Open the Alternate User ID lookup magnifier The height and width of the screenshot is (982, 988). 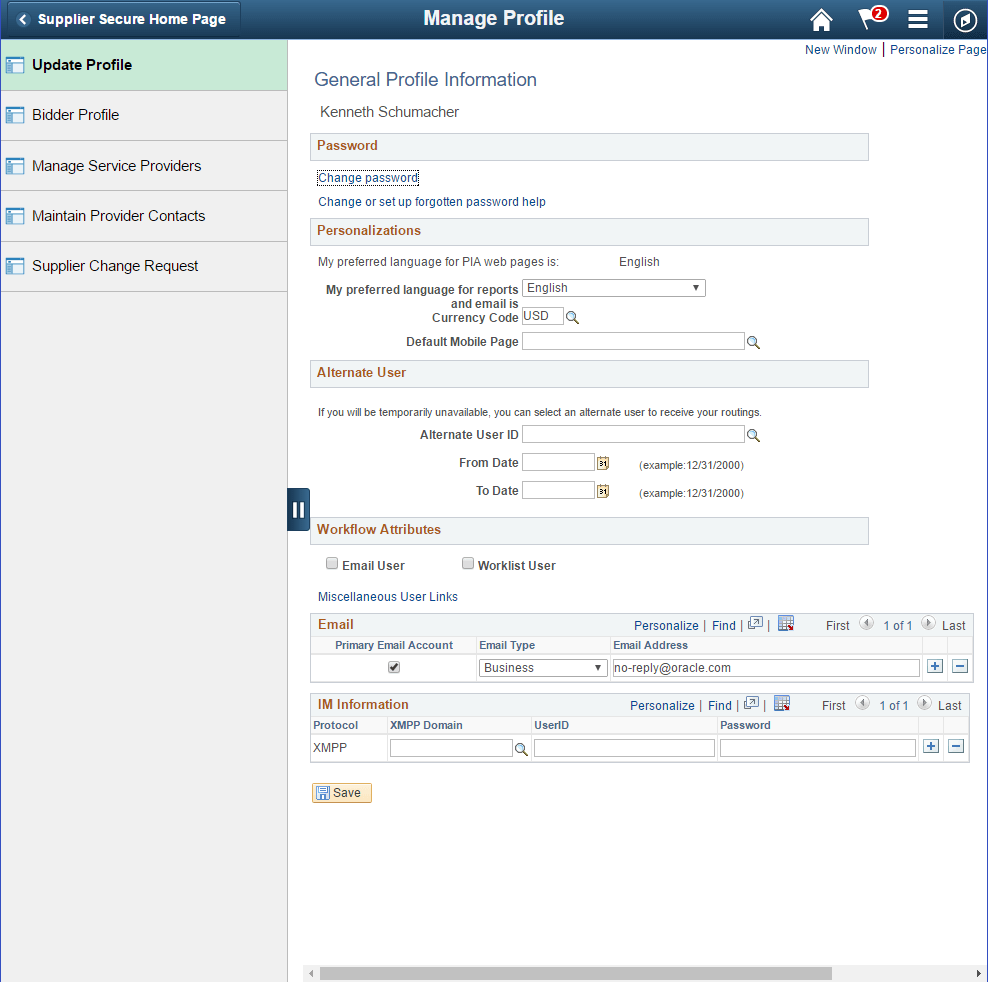point(753,435)
